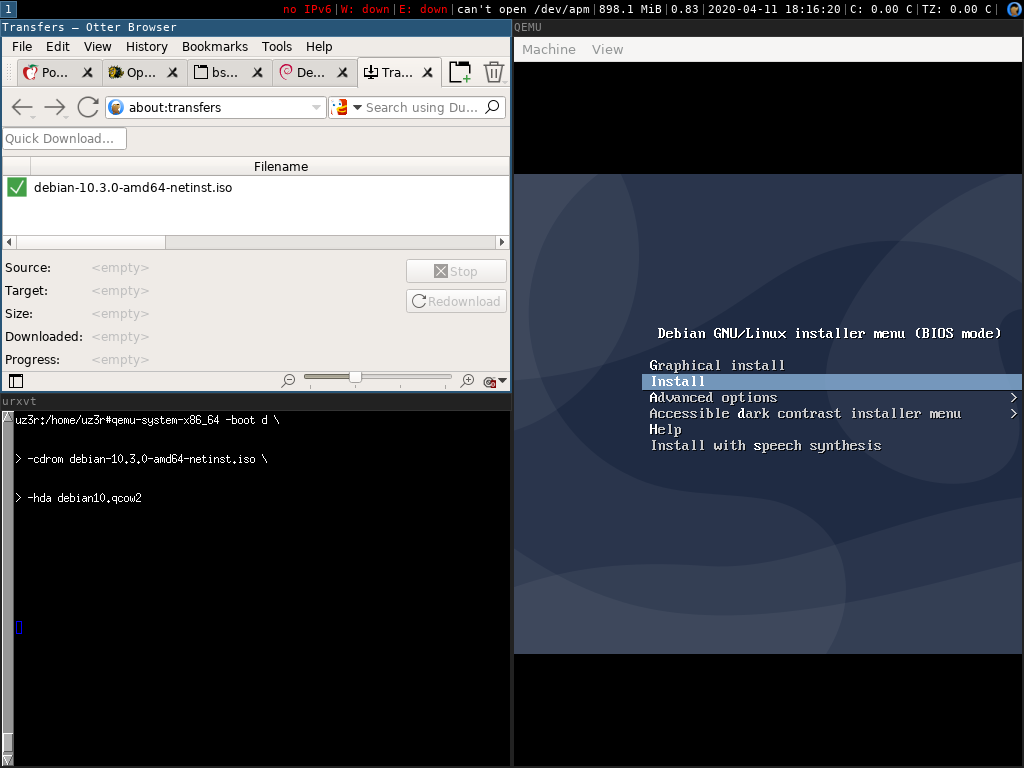Click the zoom in magnifier in the status bar
1024x768 pixels.
point(467,381)
